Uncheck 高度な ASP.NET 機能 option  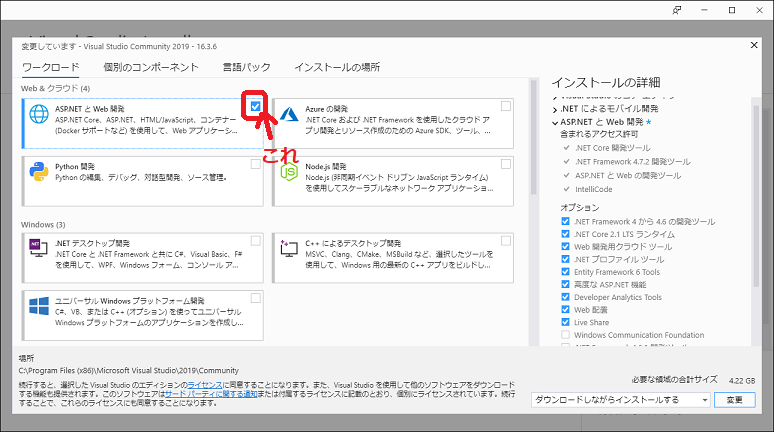point(565,284)
